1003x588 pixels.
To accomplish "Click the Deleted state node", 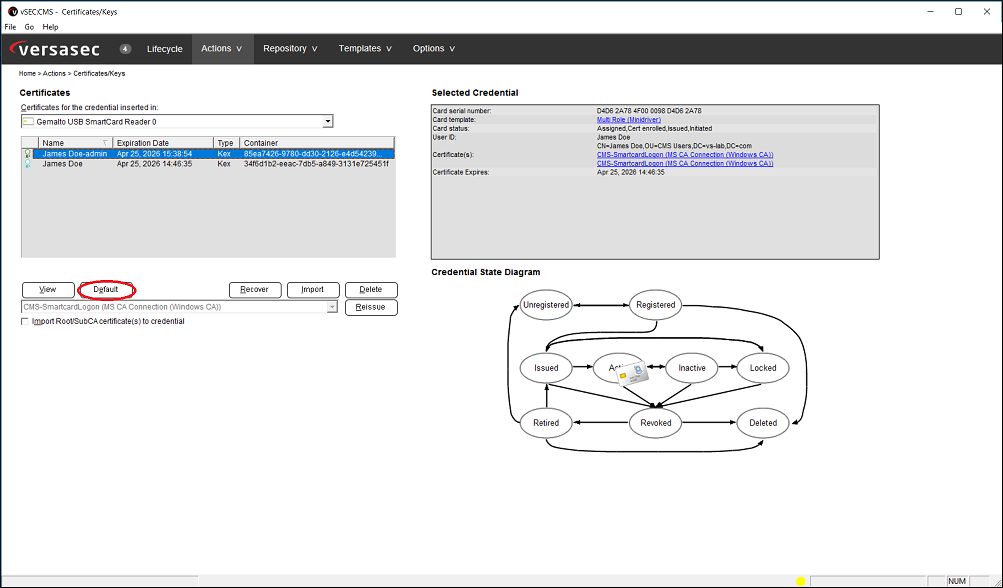I will [x=762, y=423].
